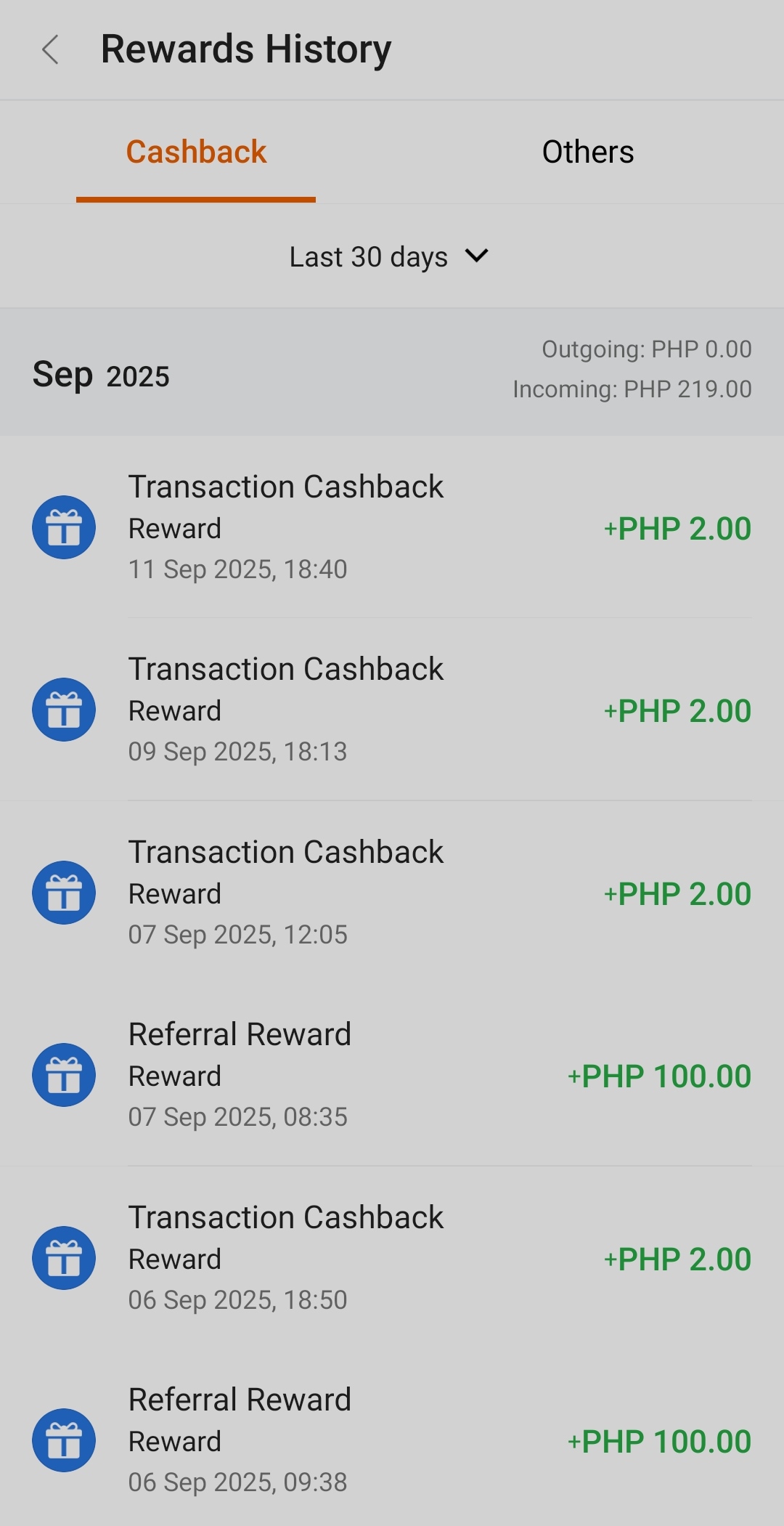Tap the back arrow icon
This screenshot has width=784, height=1526.
(x=50, y=50)
